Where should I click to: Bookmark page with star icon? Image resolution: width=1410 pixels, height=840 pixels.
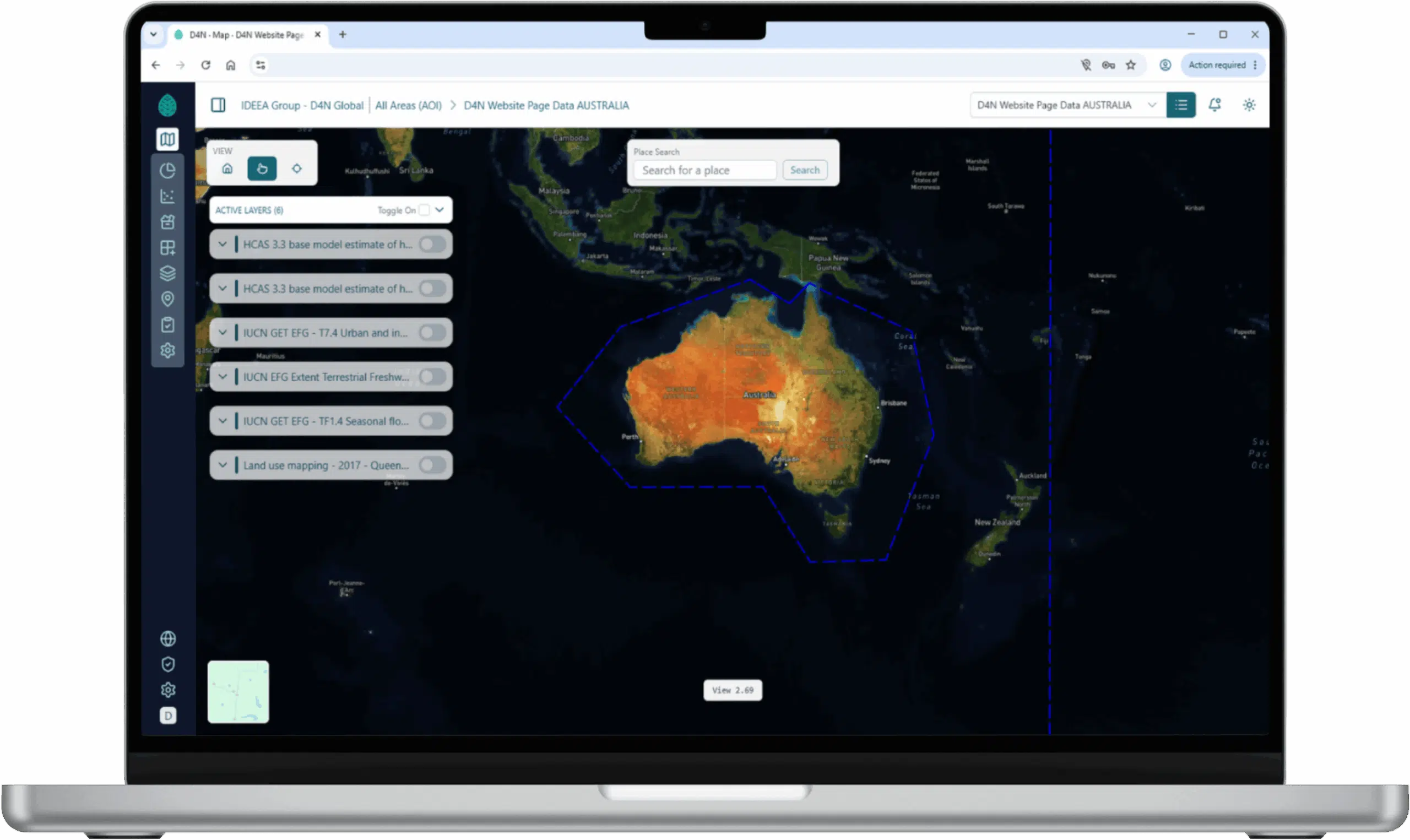pyautogui.click(x=1131, y=65)
